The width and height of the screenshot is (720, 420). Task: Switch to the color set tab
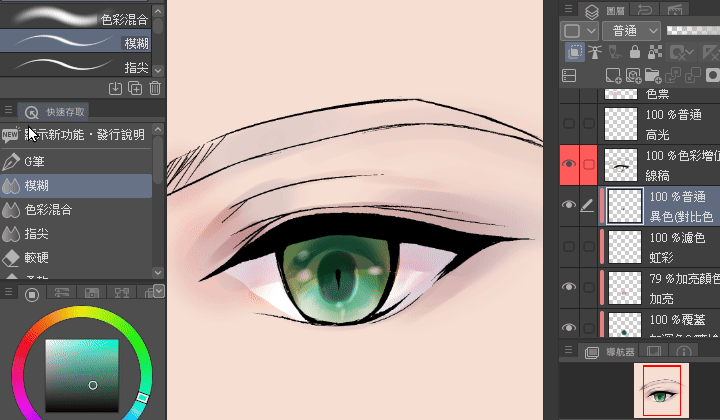click(x=92, y=293)
